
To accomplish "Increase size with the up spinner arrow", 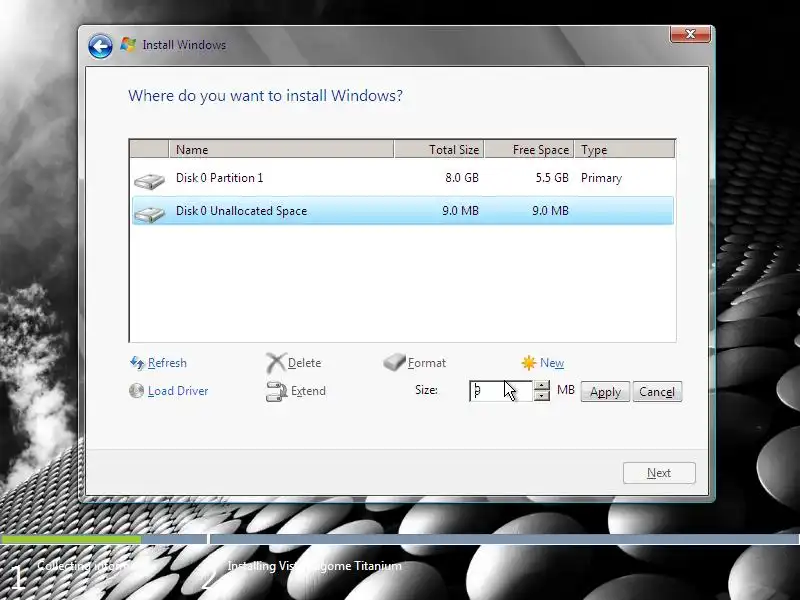I will tap(542, 386).
